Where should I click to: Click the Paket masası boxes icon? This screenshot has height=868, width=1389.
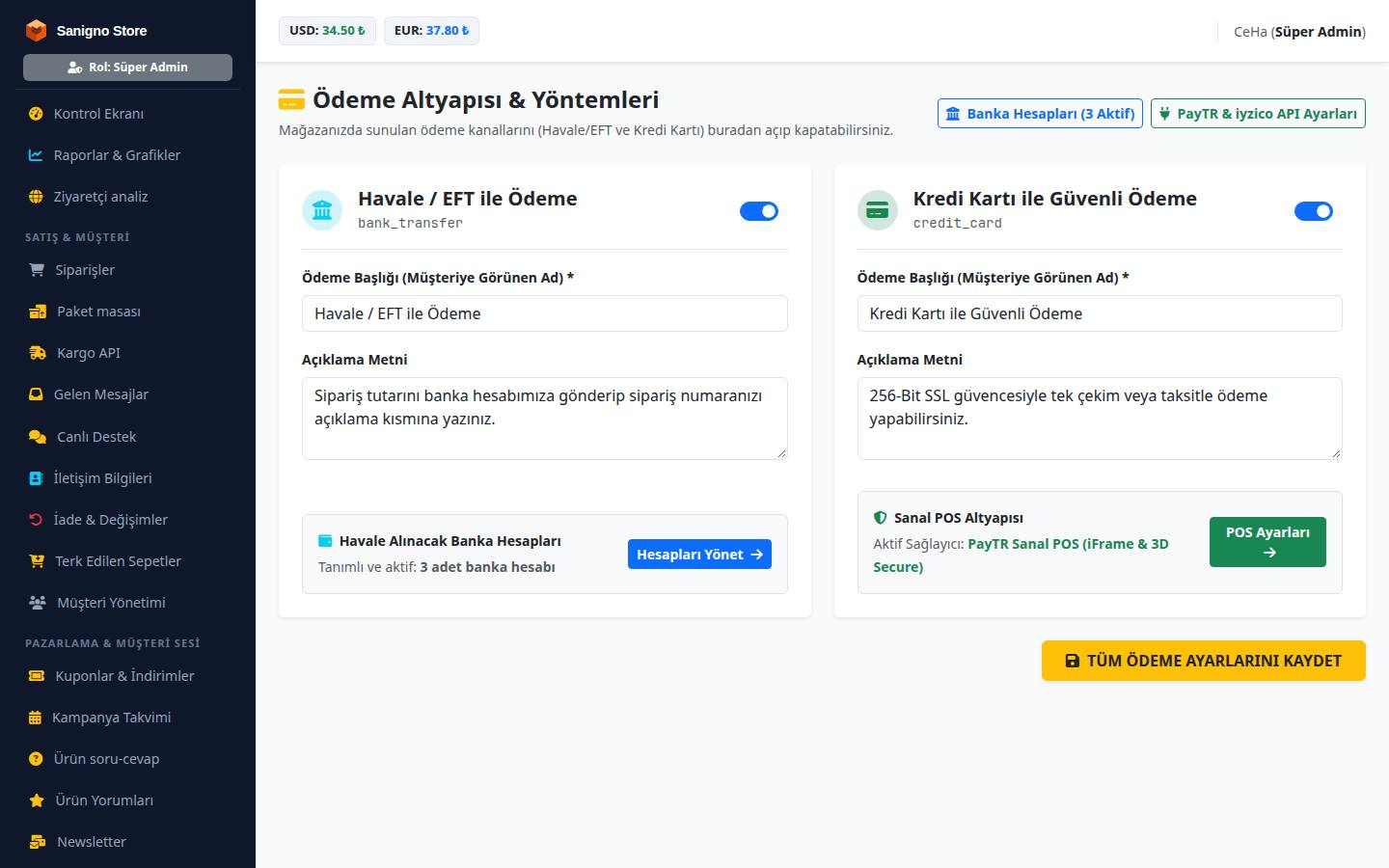38,312
